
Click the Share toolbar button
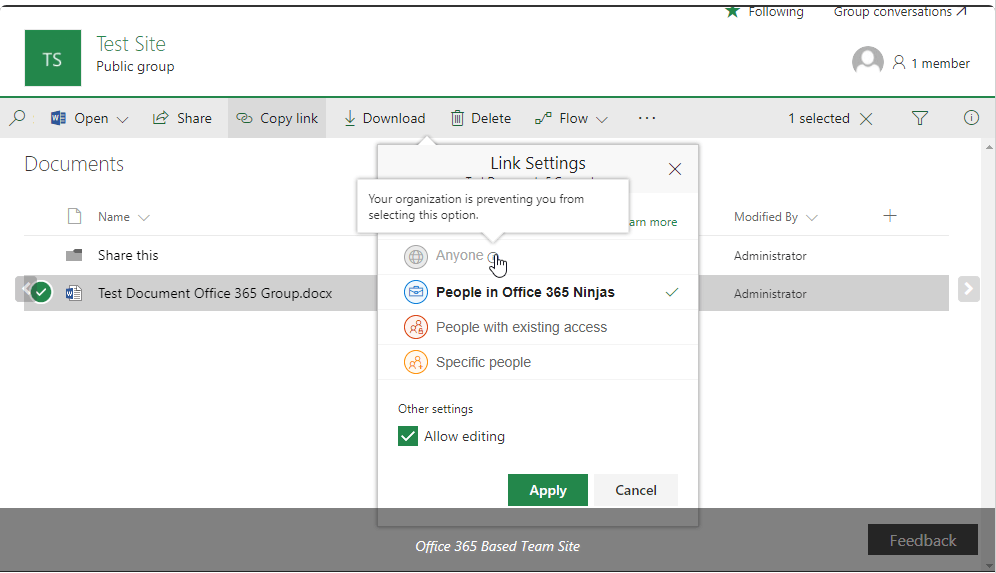pyautogui.click(x=182, y=118)
